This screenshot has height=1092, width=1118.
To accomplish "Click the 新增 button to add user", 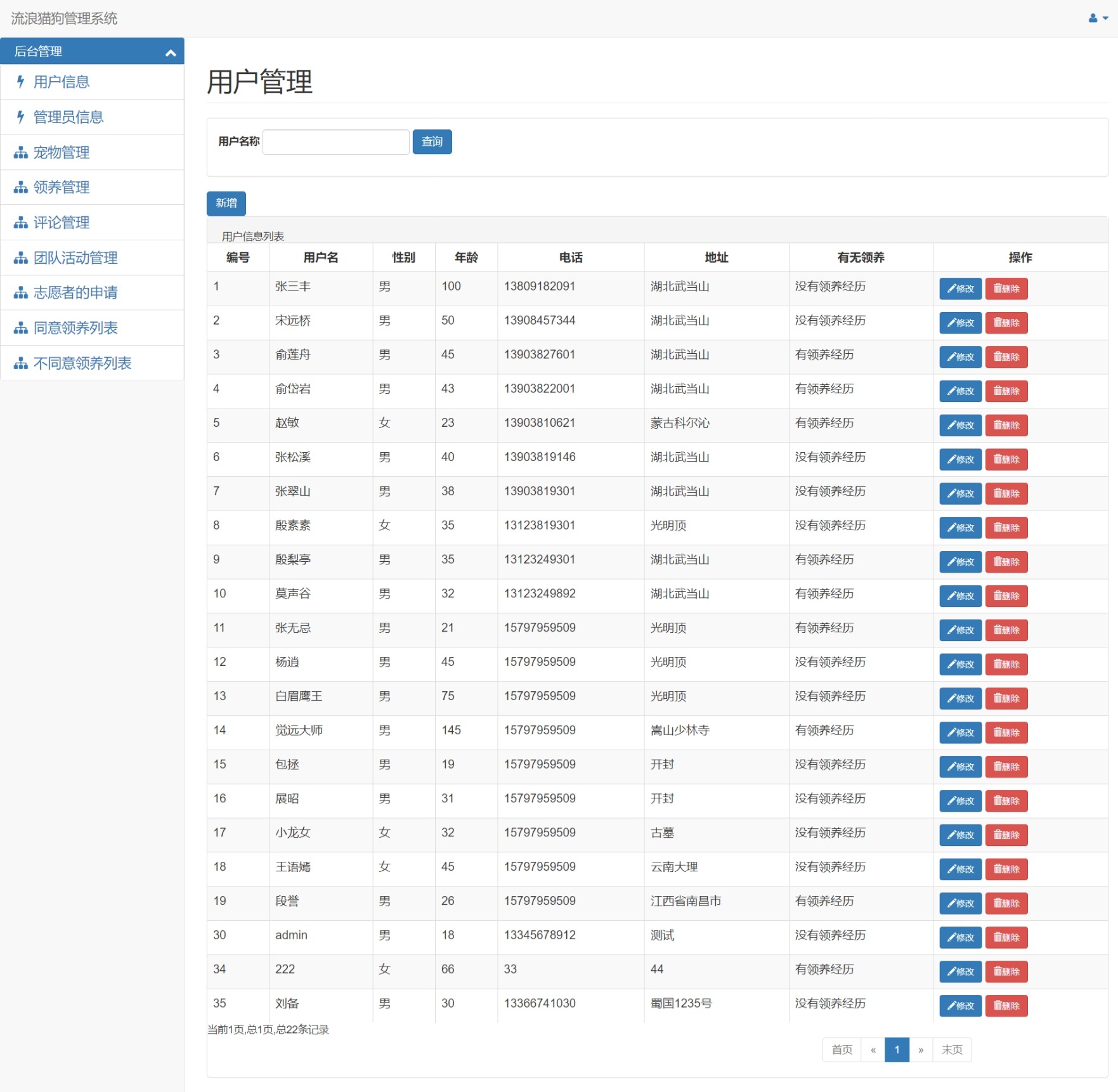I will click(226, 204).
